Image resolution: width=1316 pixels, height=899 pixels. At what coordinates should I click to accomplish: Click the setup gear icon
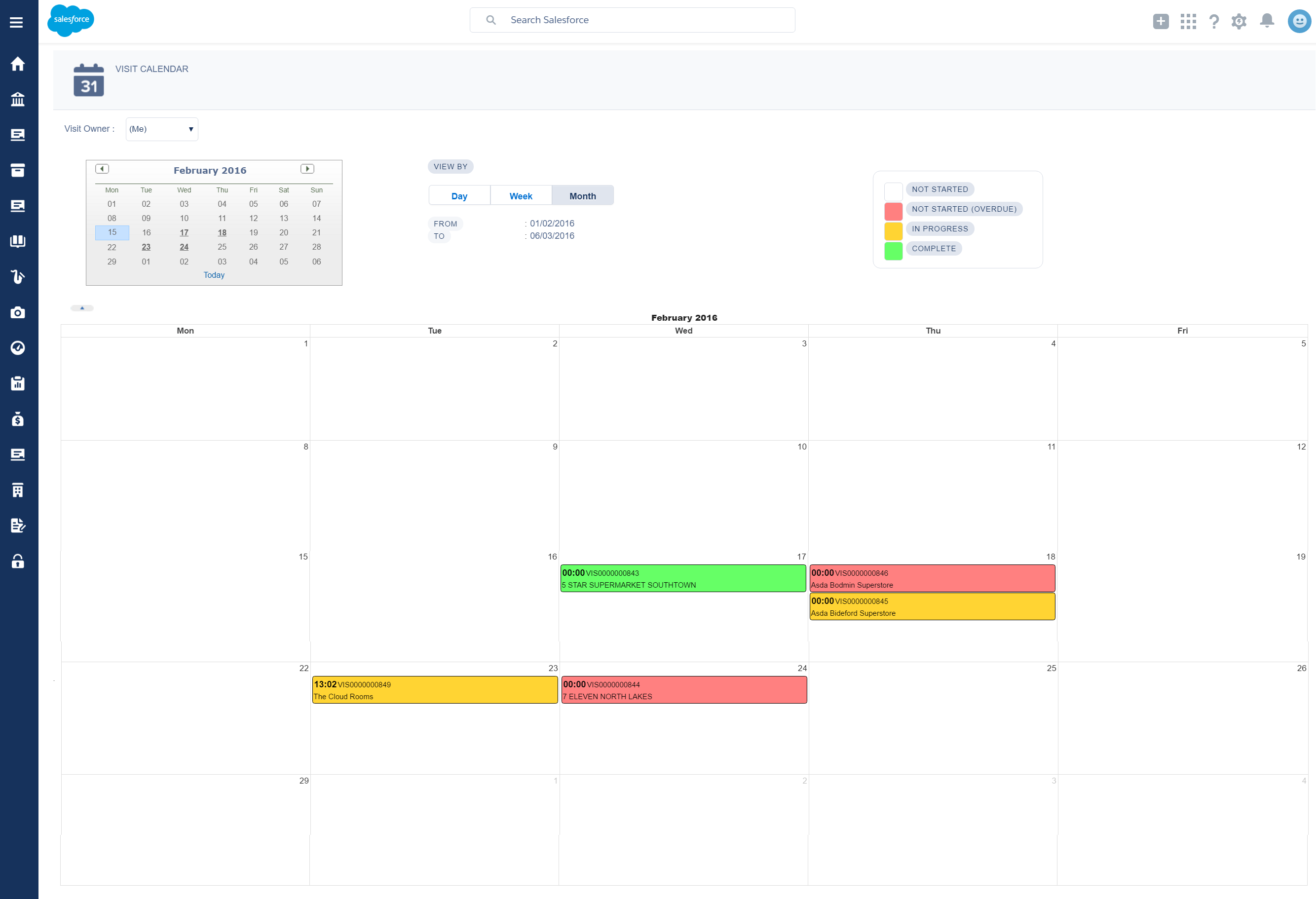point(1239,22)
